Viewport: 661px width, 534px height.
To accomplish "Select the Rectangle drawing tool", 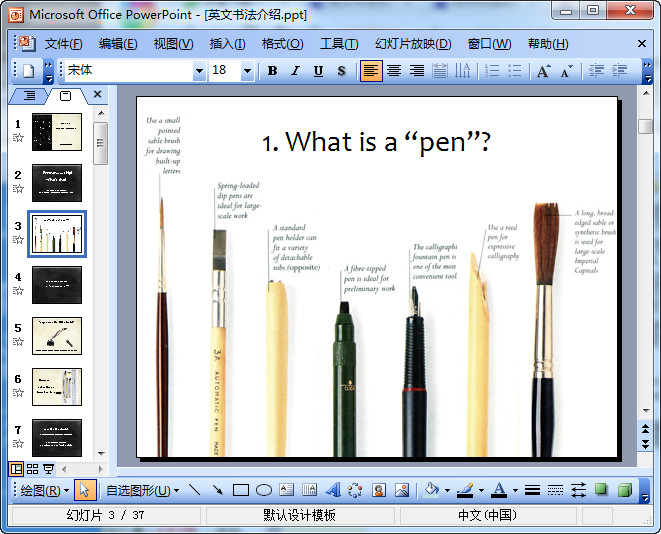I will tap(240, 490).
